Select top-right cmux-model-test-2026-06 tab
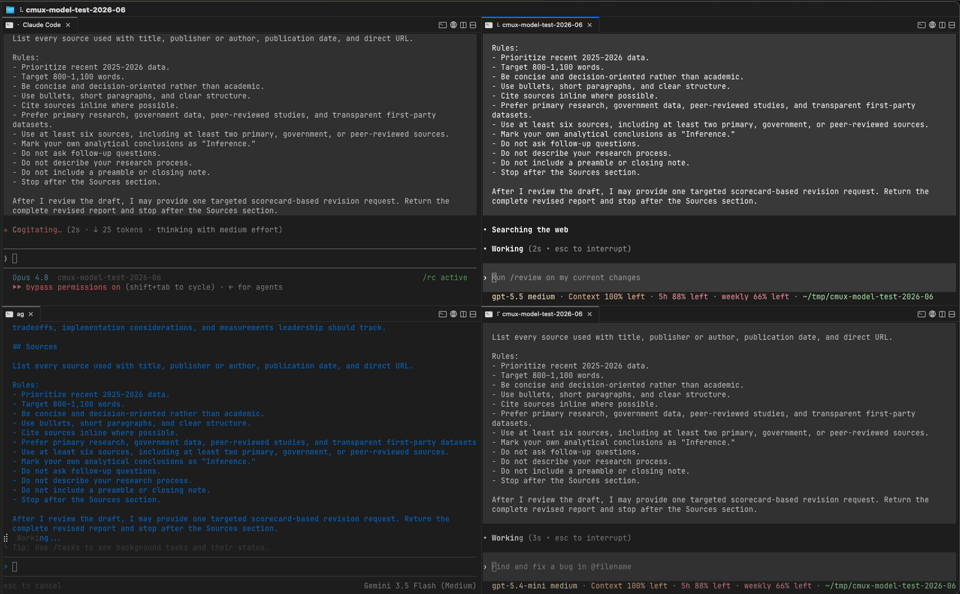Viewport: 960px width, 594px height. point(540,25)
